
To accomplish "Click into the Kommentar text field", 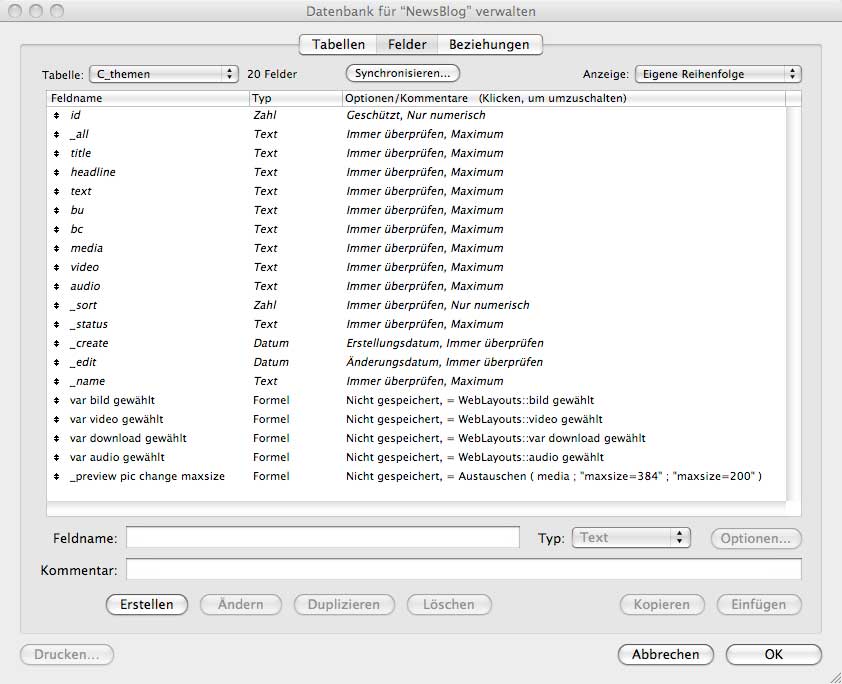I will point(463,570).
